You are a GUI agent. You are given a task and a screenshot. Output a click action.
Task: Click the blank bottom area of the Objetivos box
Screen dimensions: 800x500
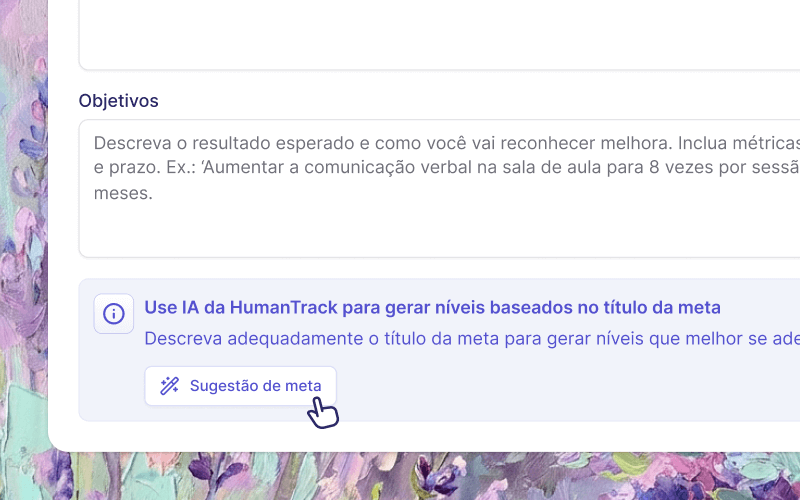[439, 230]
